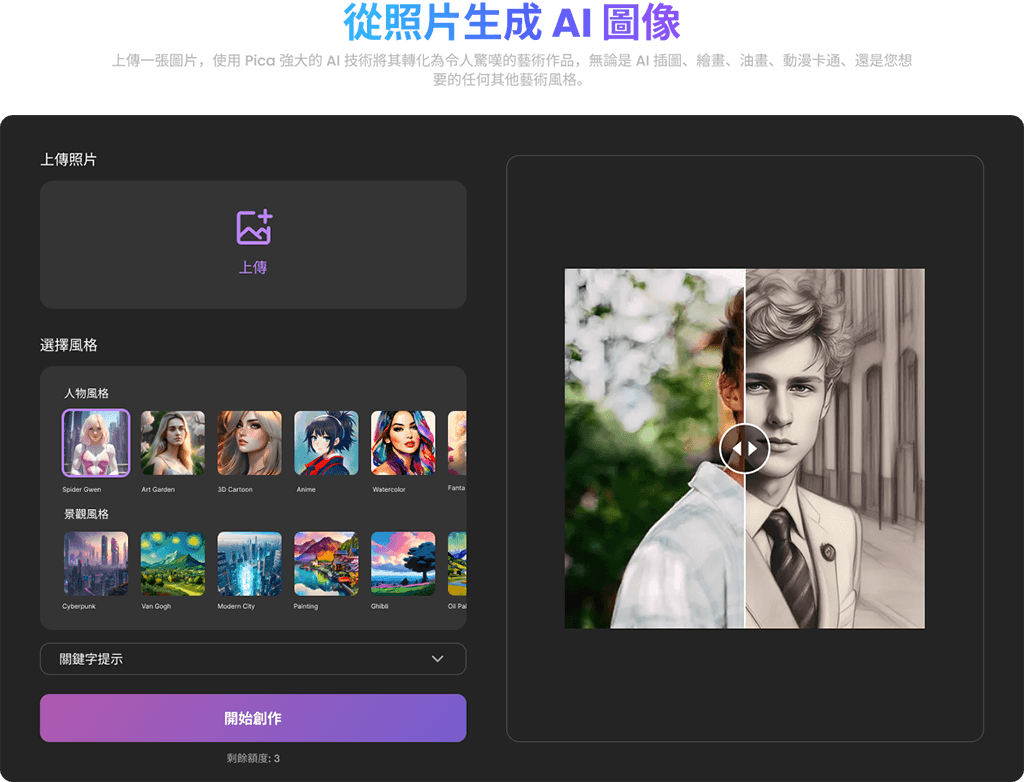
Task: Click the Cyberpunk caption text
Action: pyautogui.click(x=79, y=606)
